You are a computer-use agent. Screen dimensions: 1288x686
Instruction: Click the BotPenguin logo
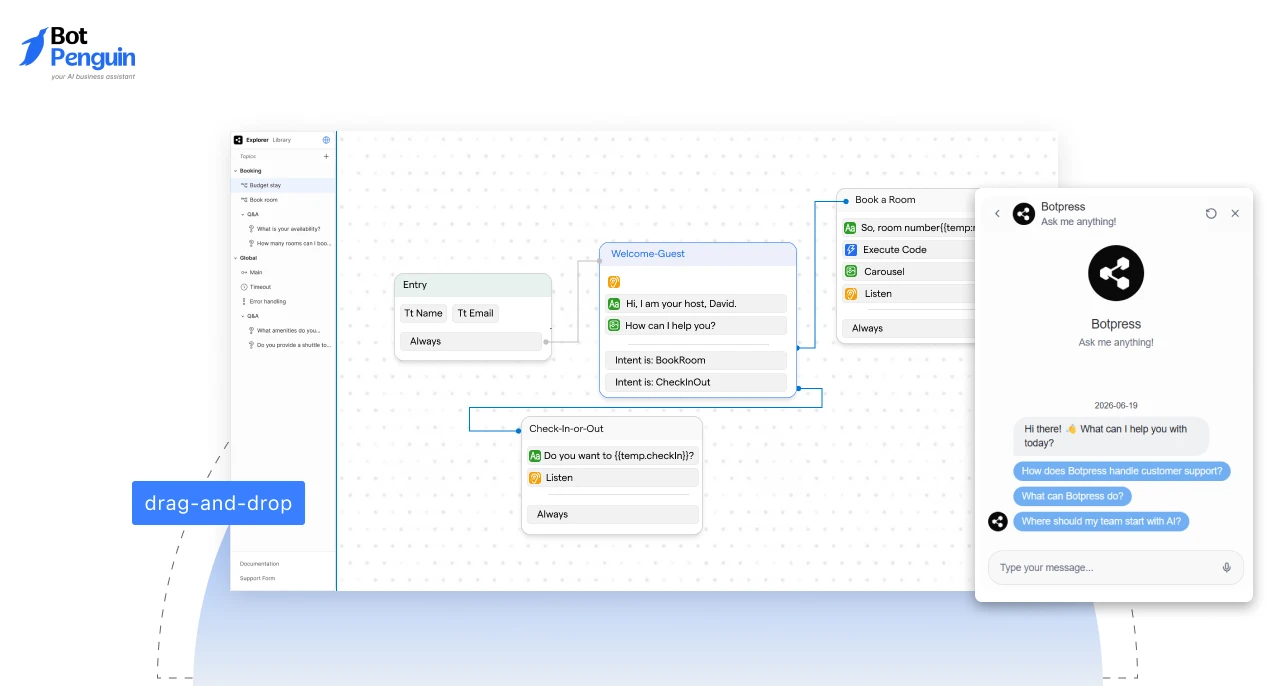tap(77, 53)
